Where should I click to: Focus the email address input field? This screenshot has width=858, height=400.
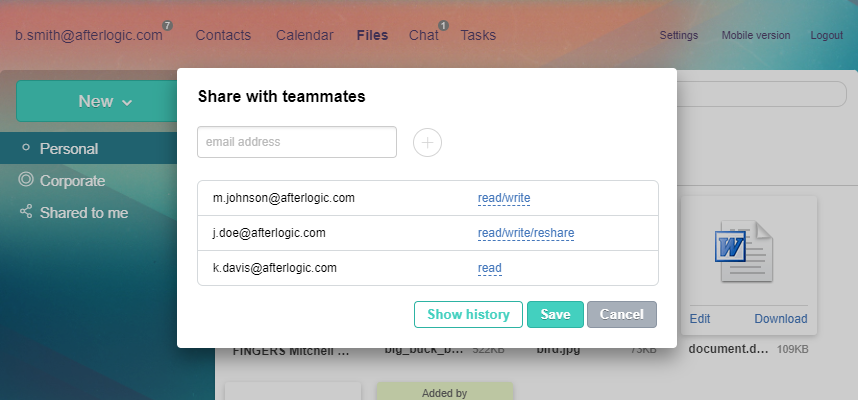(x=297, y=142)
